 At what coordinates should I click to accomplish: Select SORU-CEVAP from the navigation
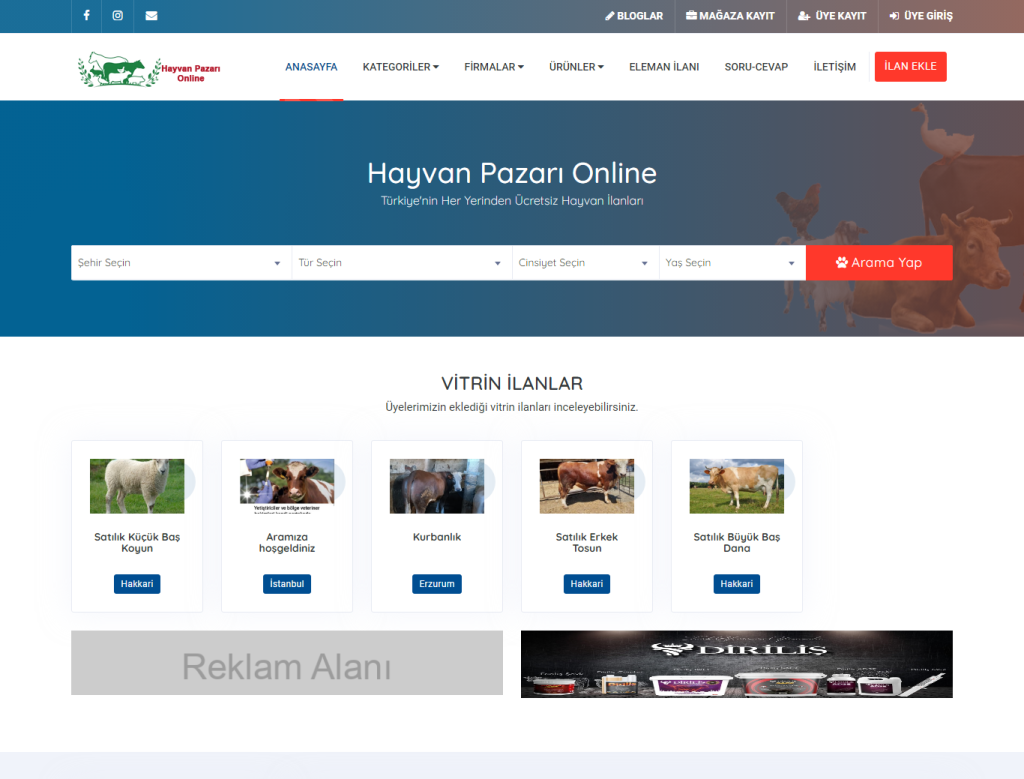(756, 67)
